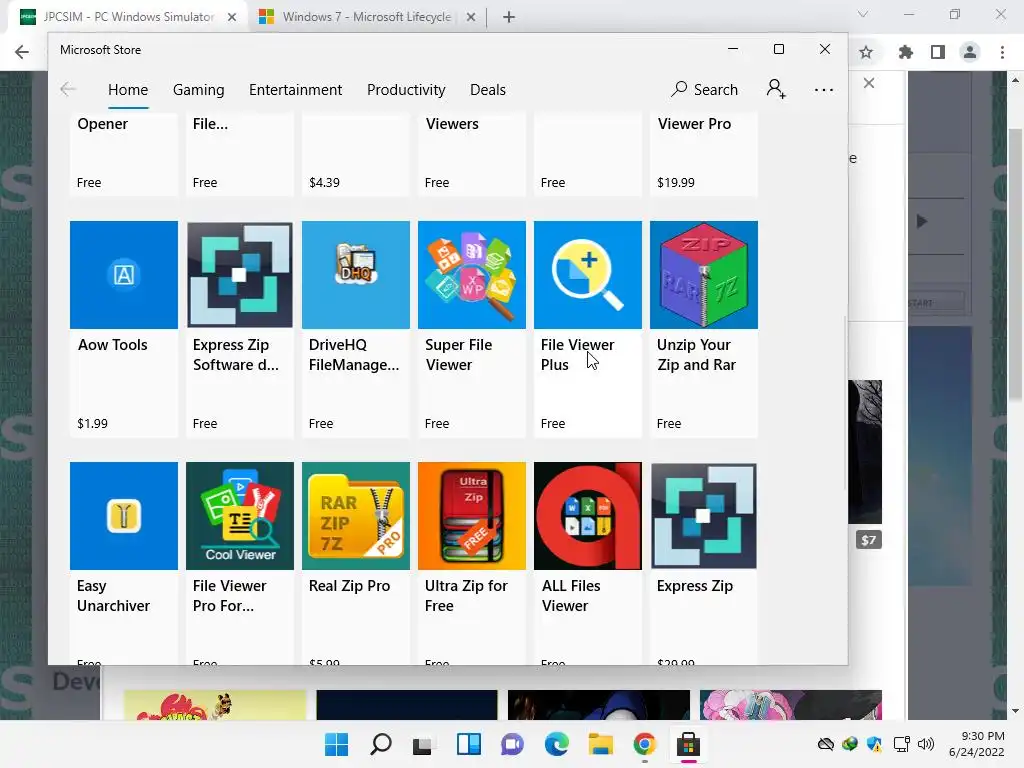Open Cool Viewer File Viewer Pro icon
The image size is (1024, 768).
240,516
